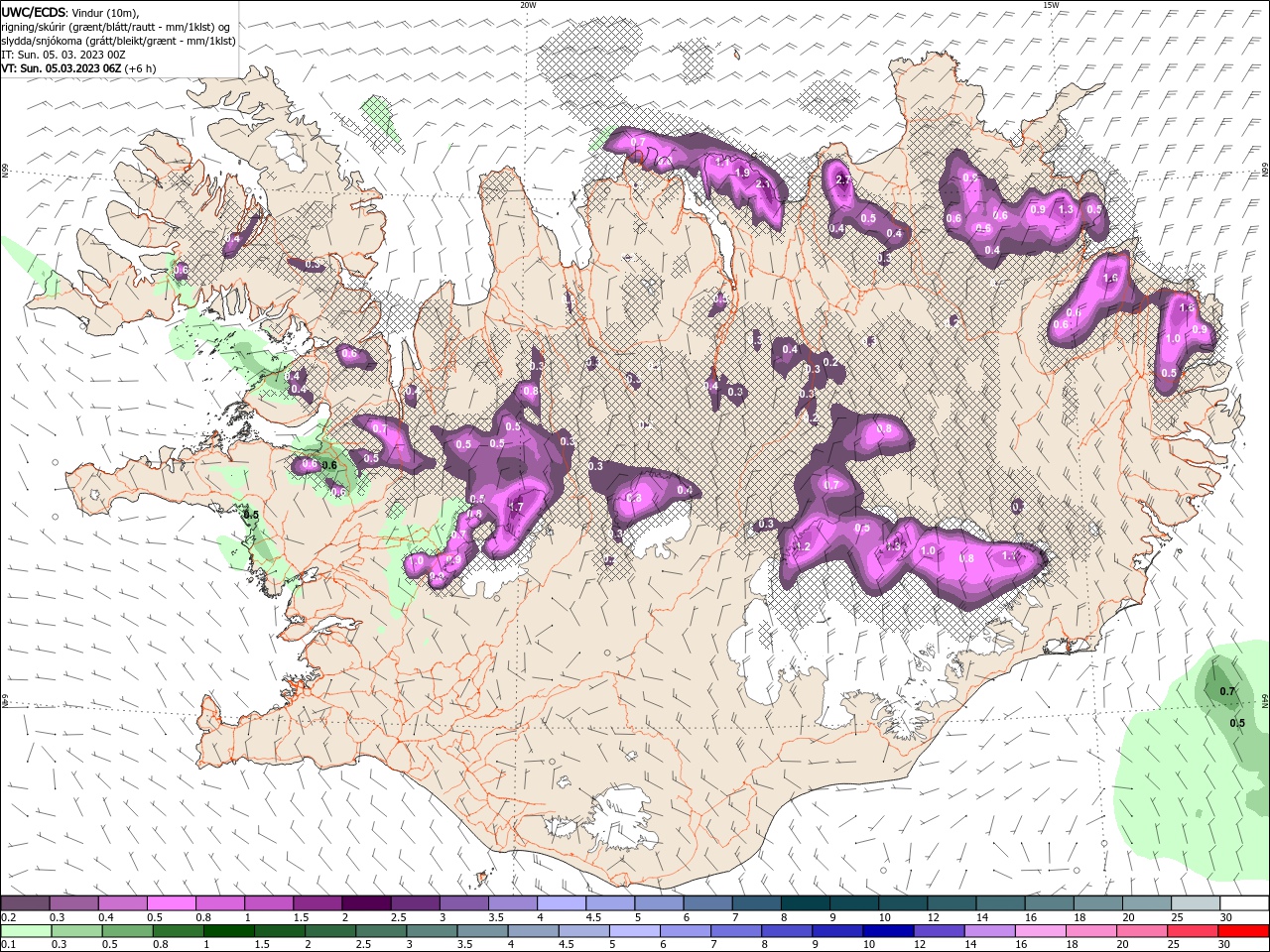Click the '1.7' snowfall value on the map
Screen dimensions: 1270x952
[x=515, y=507]
